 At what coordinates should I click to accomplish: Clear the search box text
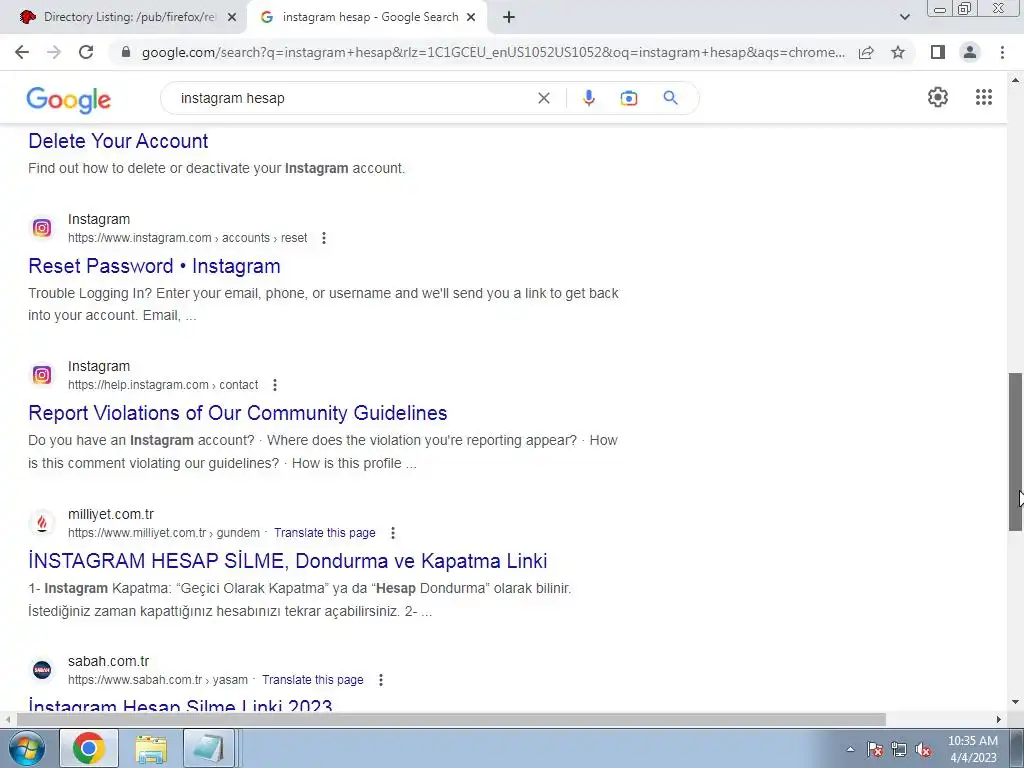543,98
